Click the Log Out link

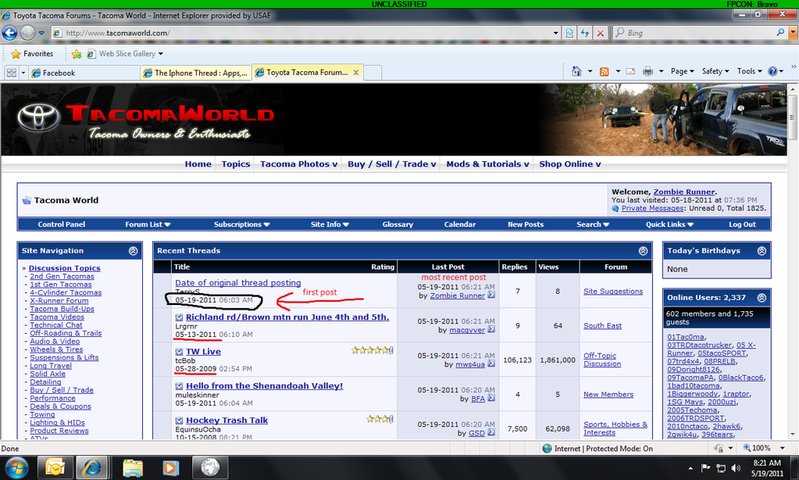742,224
